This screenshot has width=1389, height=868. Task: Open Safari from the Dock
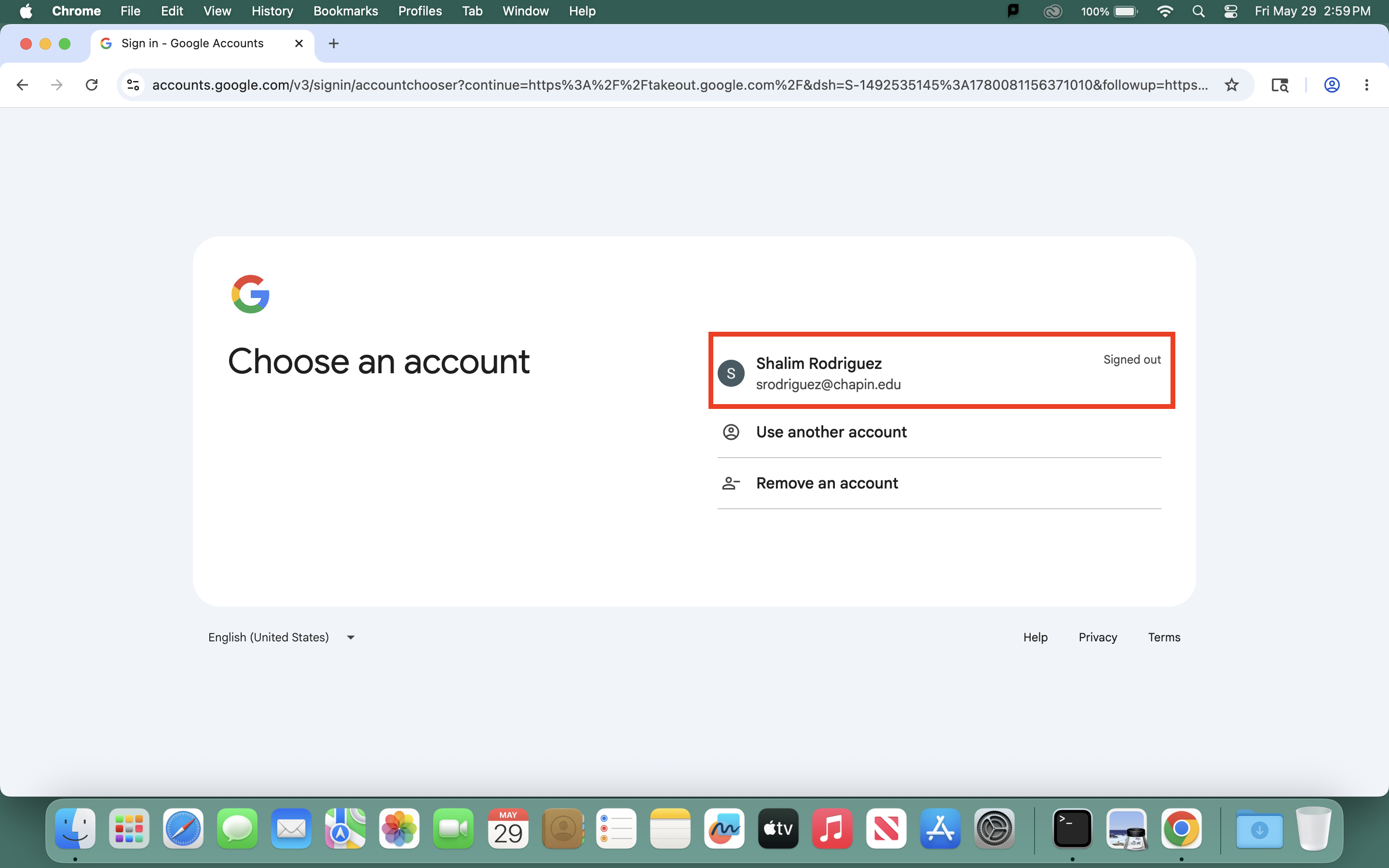point(183,828)
